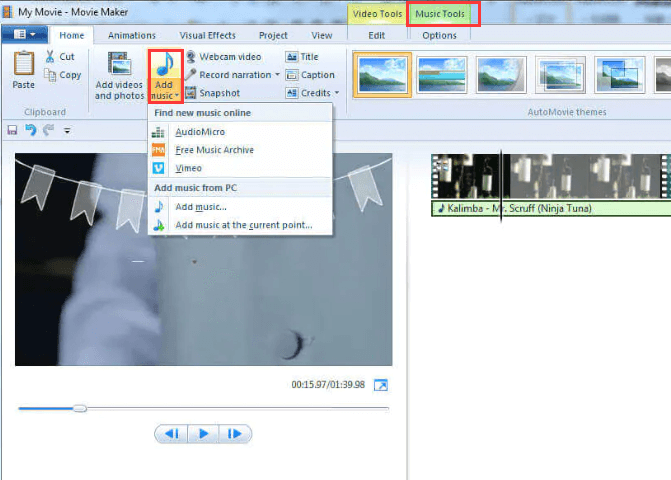Click the Paste clipboard icon
This screenshot has width=671, height=480.
coord(24,64)
